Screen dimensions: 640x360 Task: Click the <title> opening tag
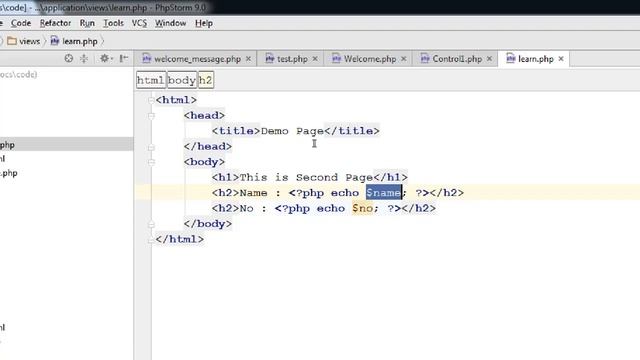pos(236,131)
